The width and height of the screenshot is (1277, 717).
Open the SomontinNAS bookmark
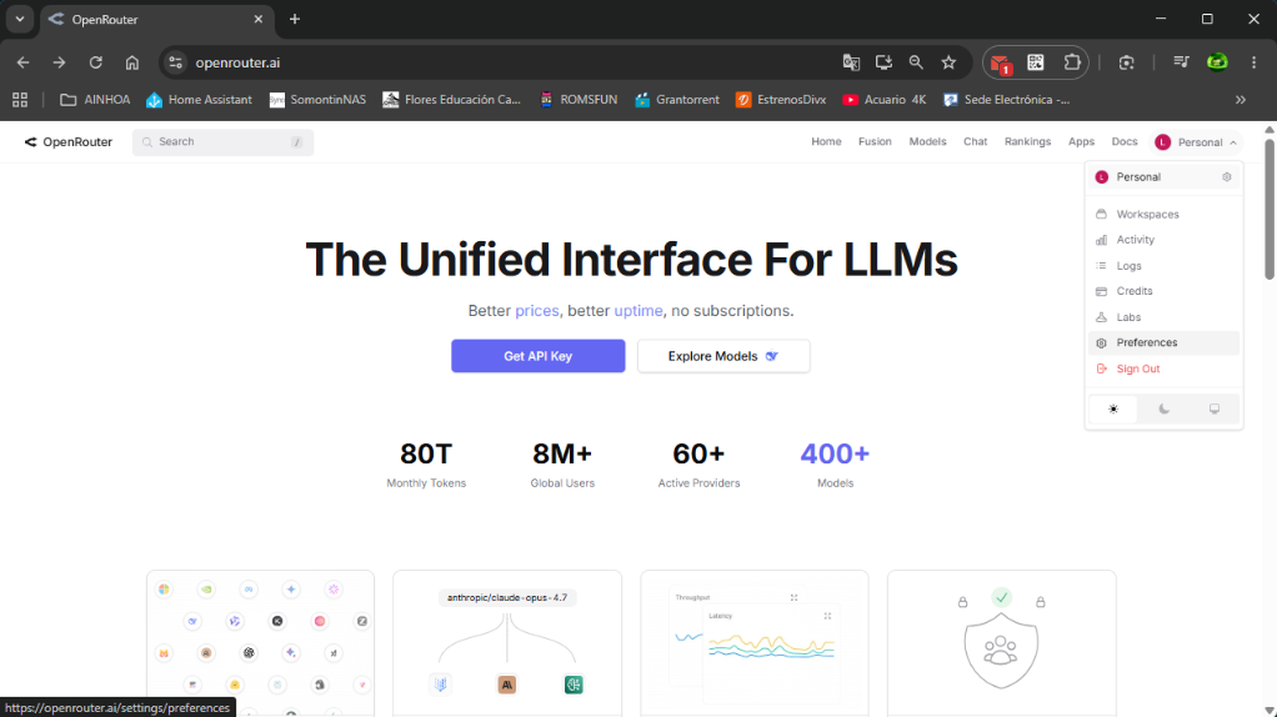(318, 100)
